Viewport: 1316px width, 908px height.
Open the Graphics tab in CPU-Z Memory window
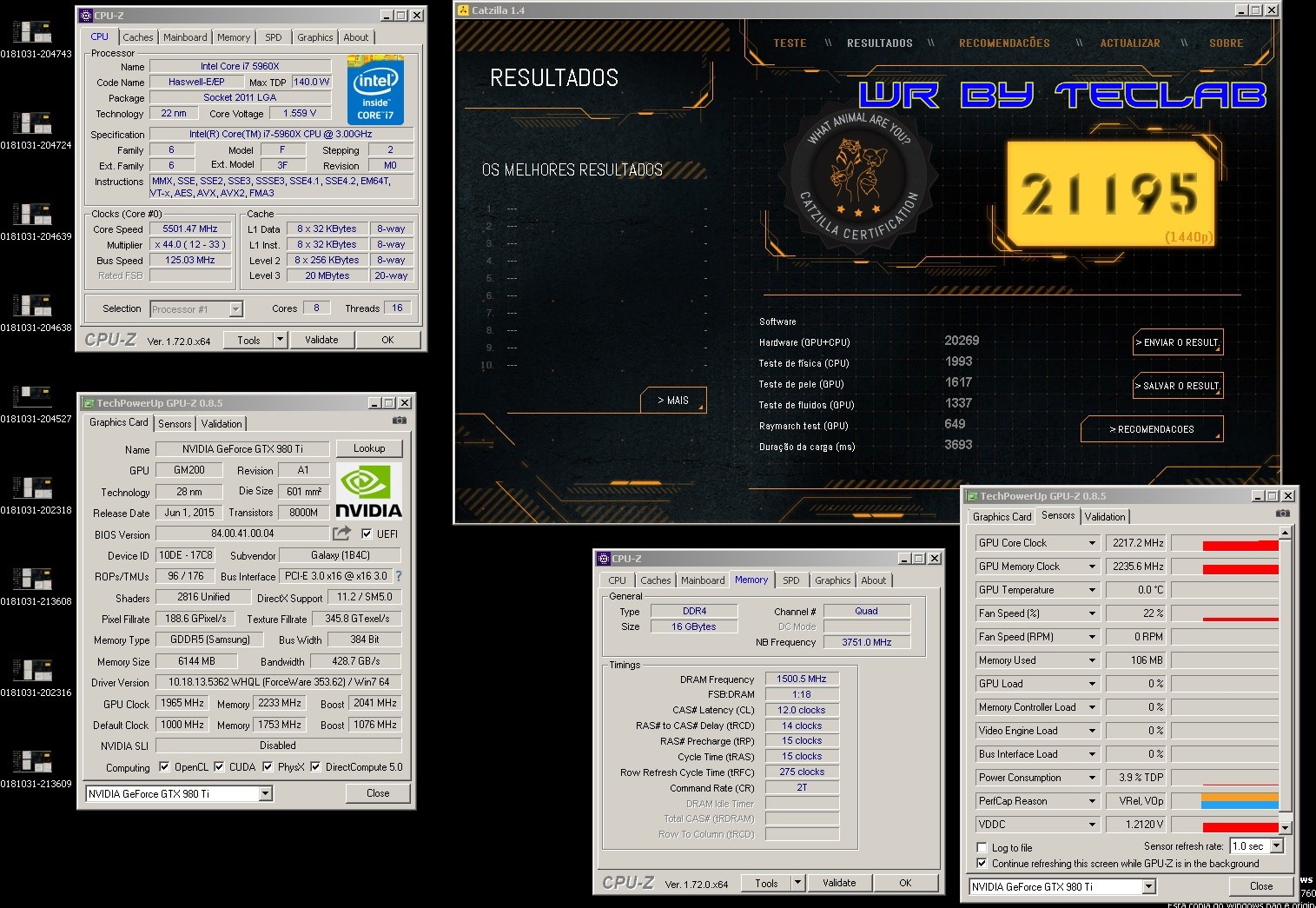(832, 580)
